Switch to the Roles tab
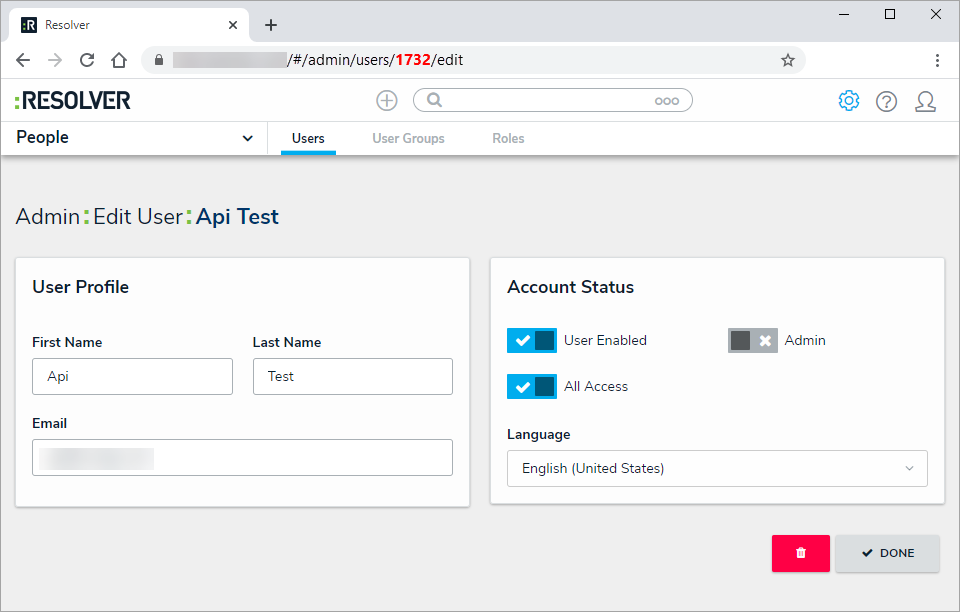 pyautogui.click(x=508, y=138)
